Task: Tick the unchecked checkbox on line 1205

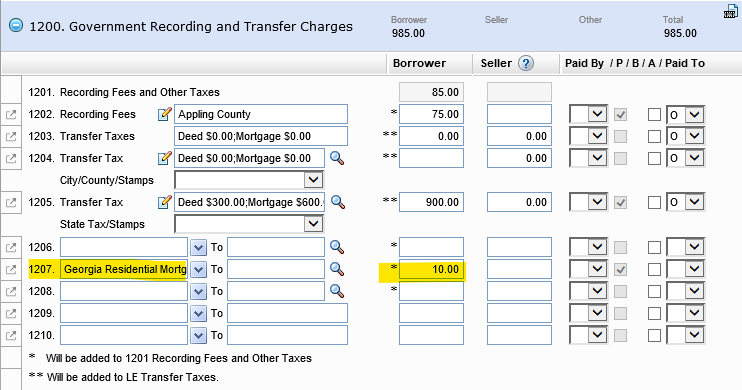Action: coord(654,203)
